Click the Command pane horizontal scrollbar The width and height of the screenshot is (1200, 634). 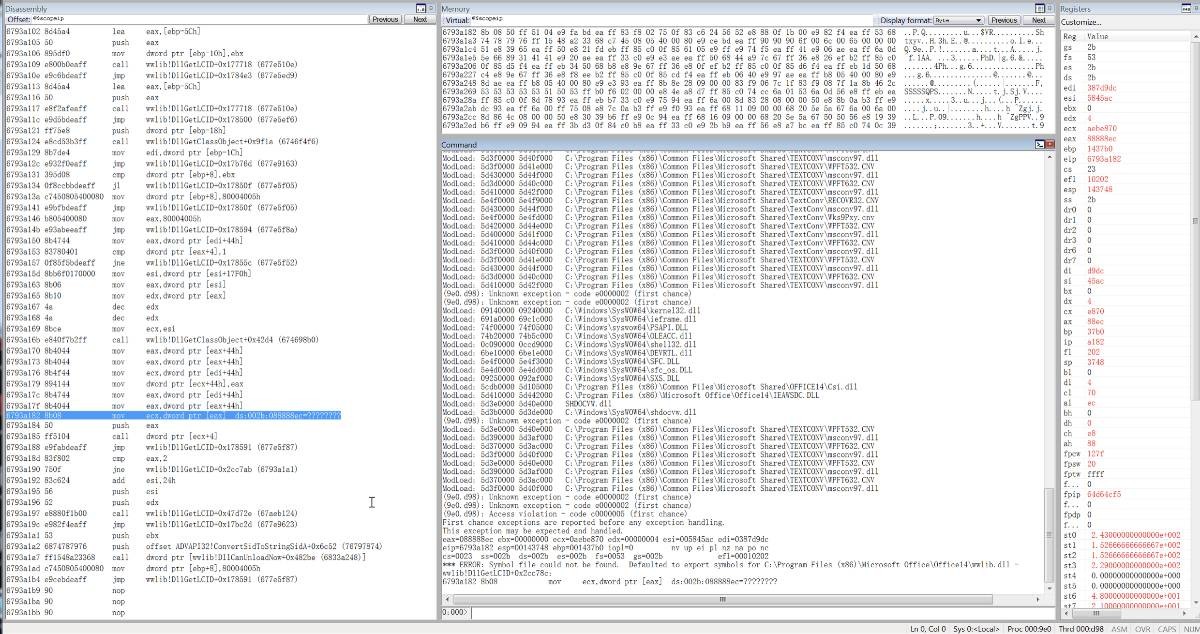745,600
